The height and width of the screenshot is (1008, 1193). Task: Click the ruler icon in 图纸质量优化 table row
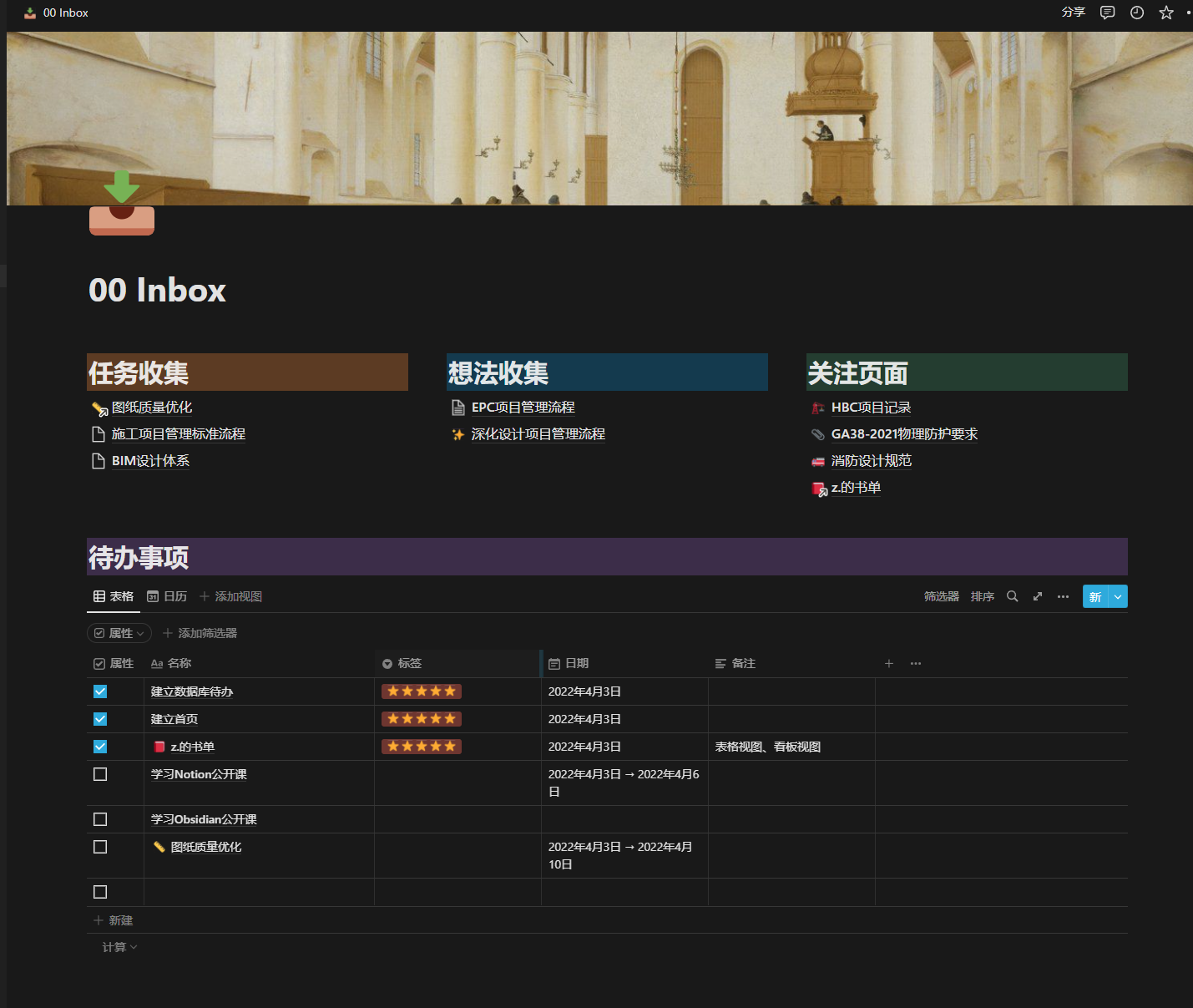[159, 847]
